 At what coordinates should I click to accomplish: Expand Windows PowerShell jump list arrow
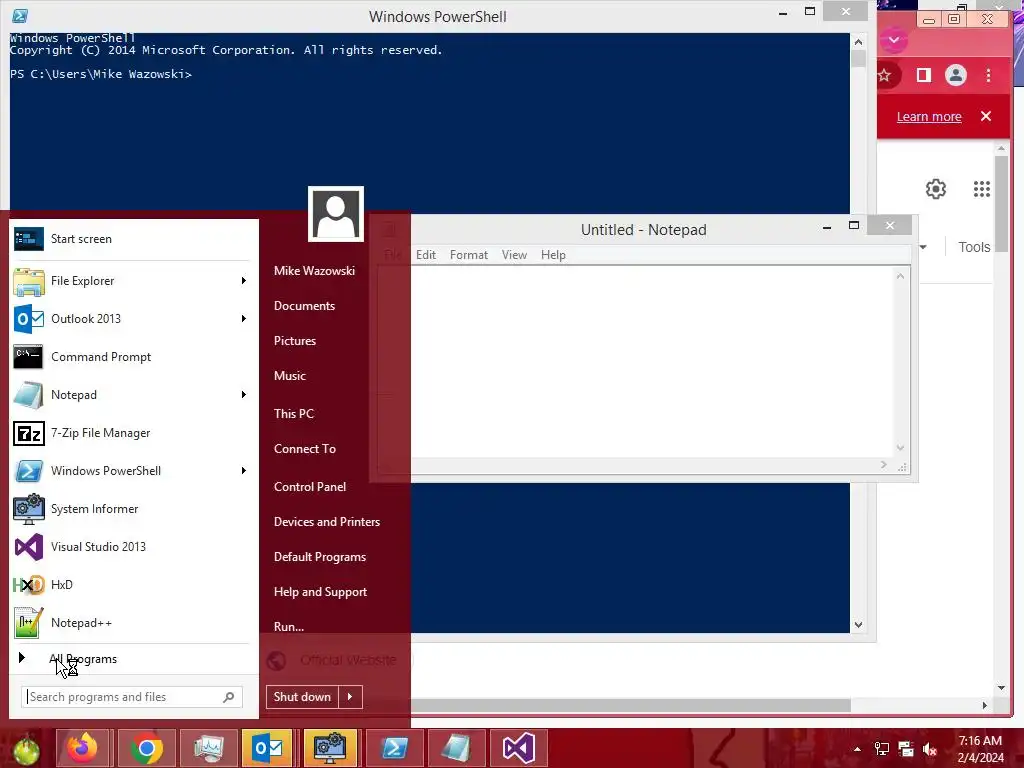click(x=244, y=471)
